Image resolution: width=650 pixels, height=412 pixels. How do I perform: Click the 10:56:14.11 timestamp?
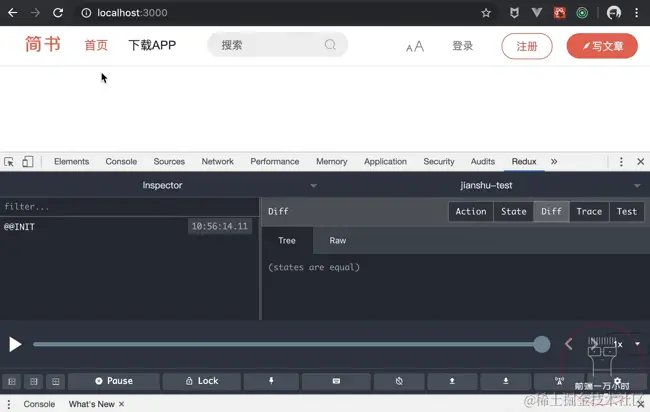219,226
